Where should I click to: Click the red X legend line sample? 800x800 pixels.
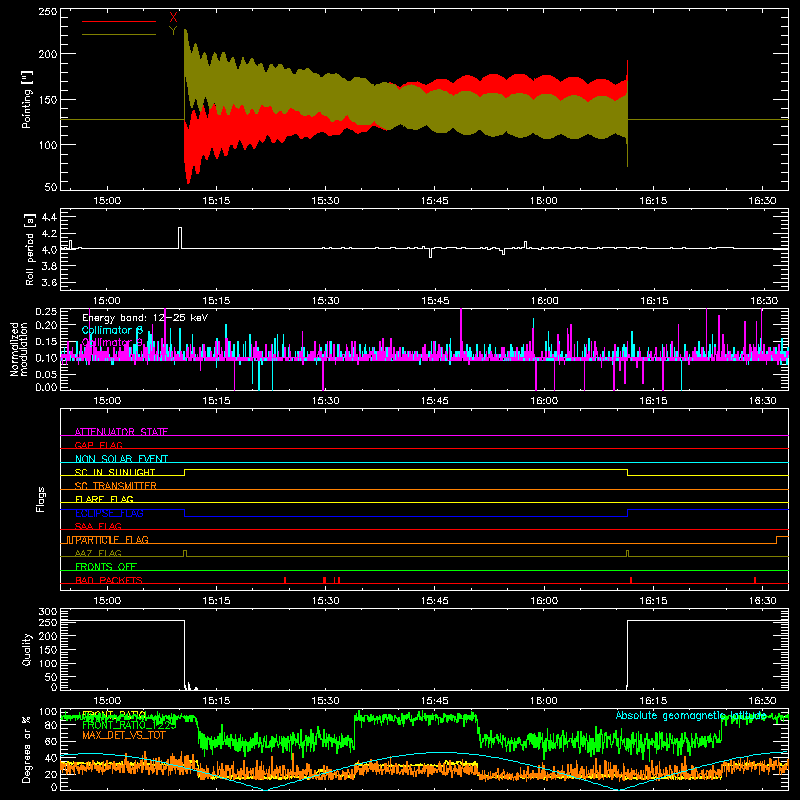click(x=119, y=21)
